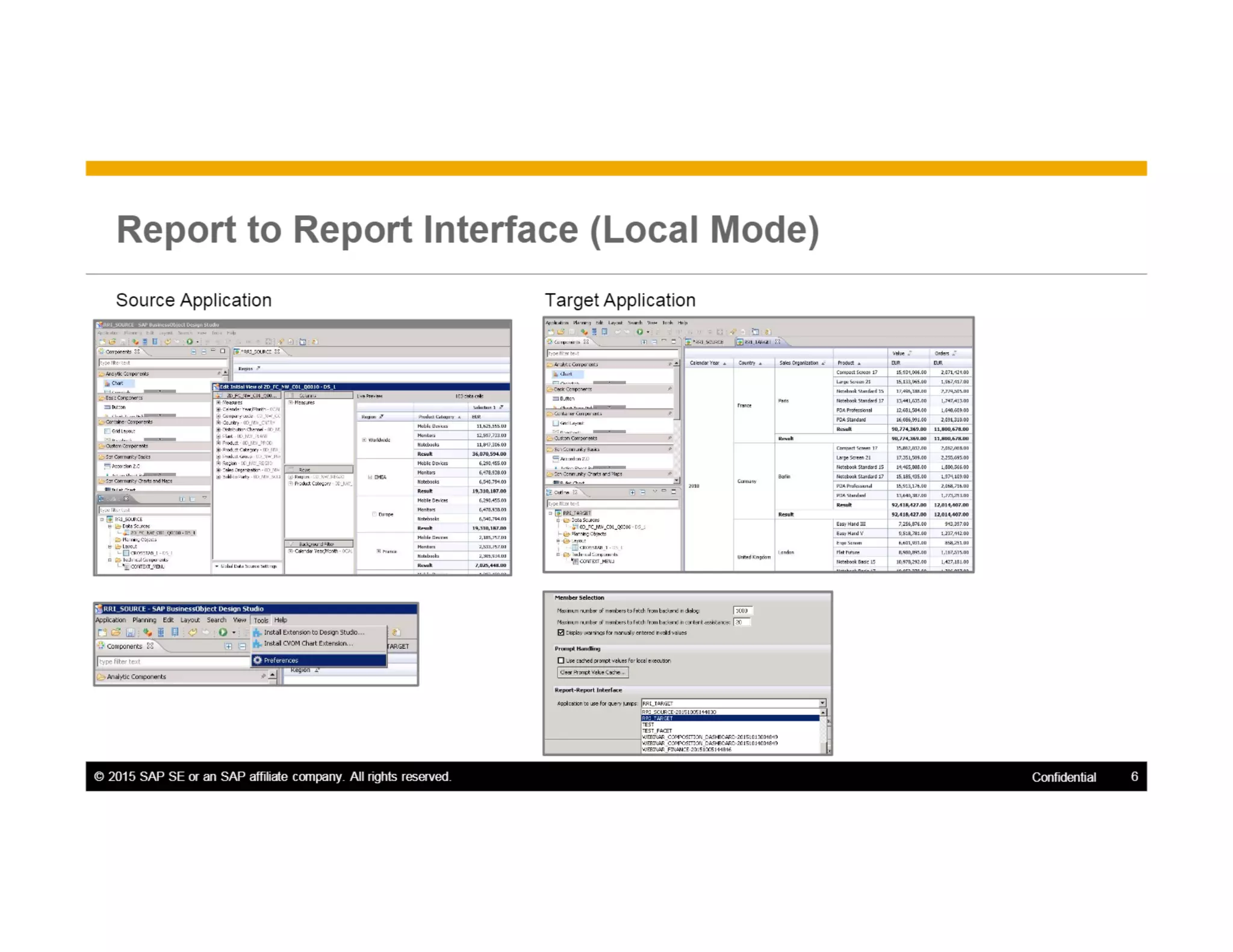Click Install Extension to Design Studio icon
The height and width of the screenshot is (952, 1233).
tap(257, 632)
